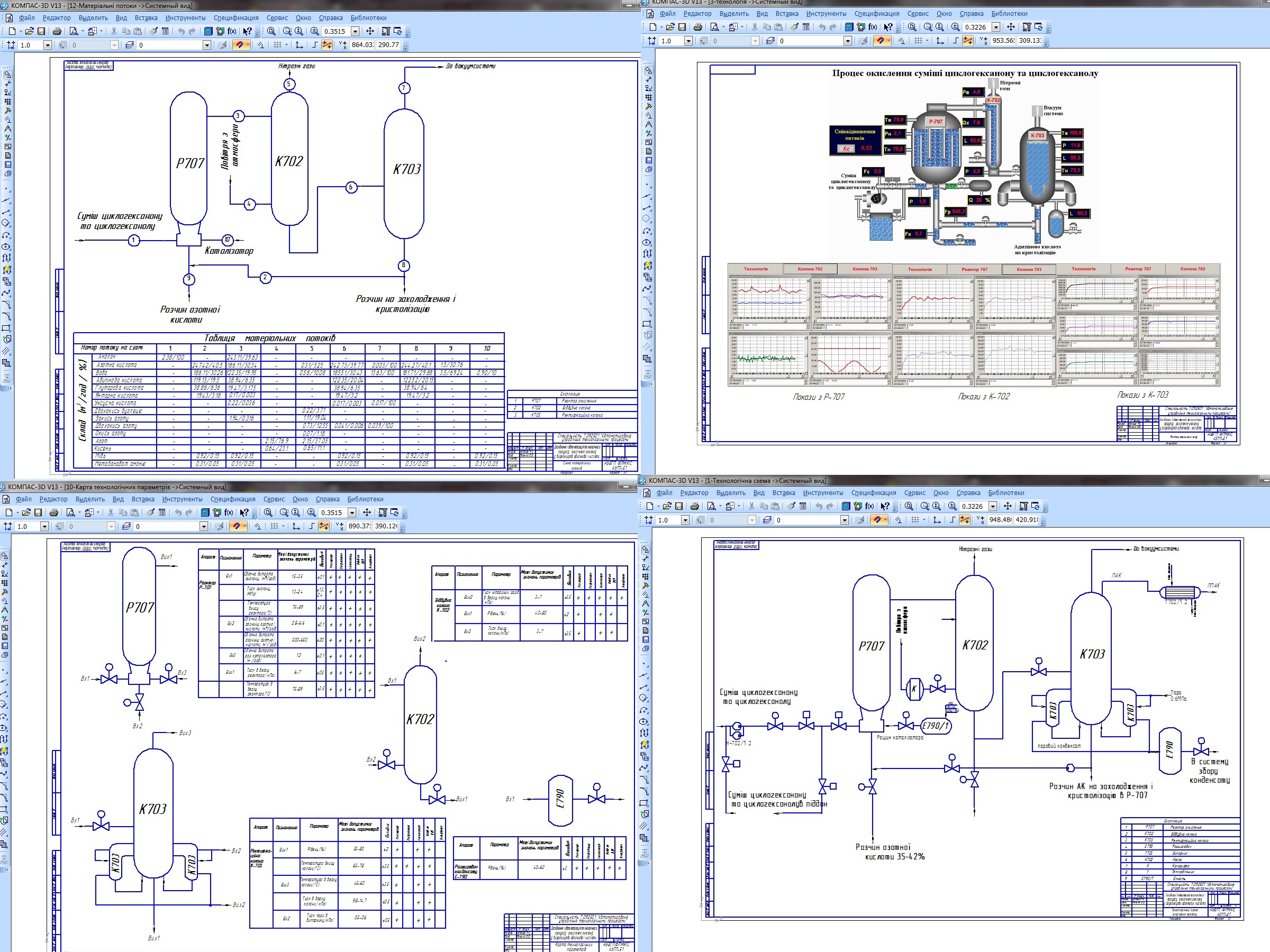Click Print icon in 3-технологія window
Image resolution: width=1270 pixels, height=952 pixels.
(x=697, y=27)
